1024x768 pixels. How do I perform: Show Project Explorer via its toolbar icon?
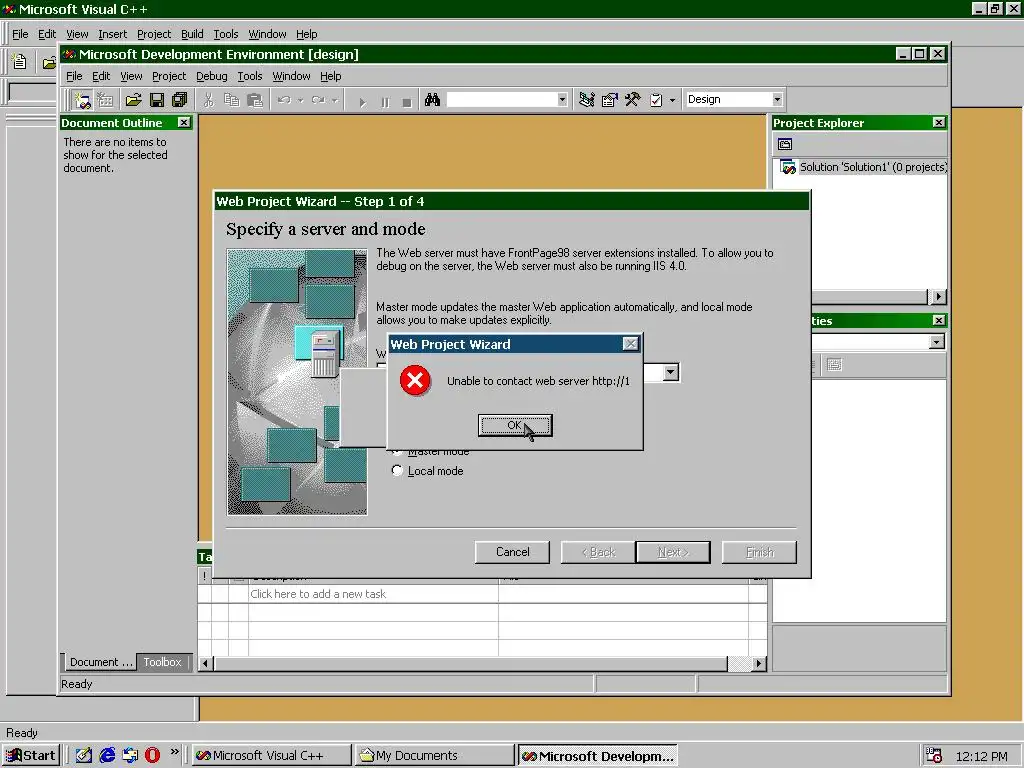coord(586,100)
